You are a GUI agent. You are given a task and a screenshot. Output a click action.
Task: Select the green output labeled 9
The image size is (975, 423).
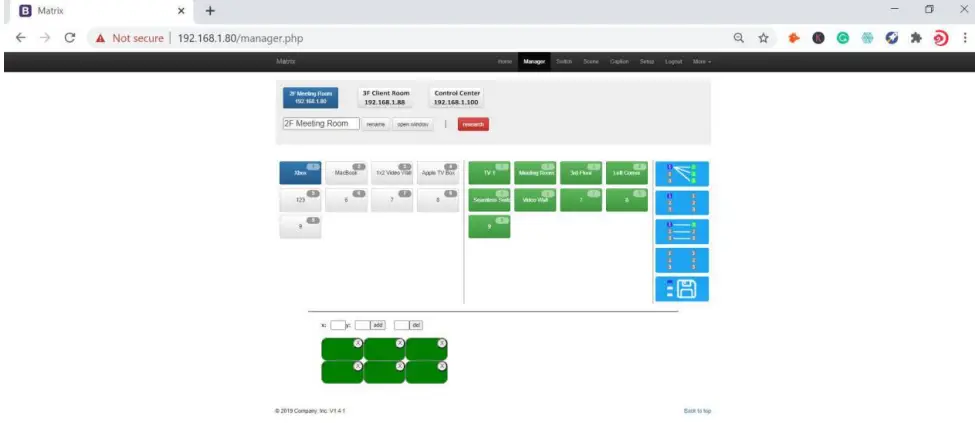pyautogui.click(x=489, y=227)
